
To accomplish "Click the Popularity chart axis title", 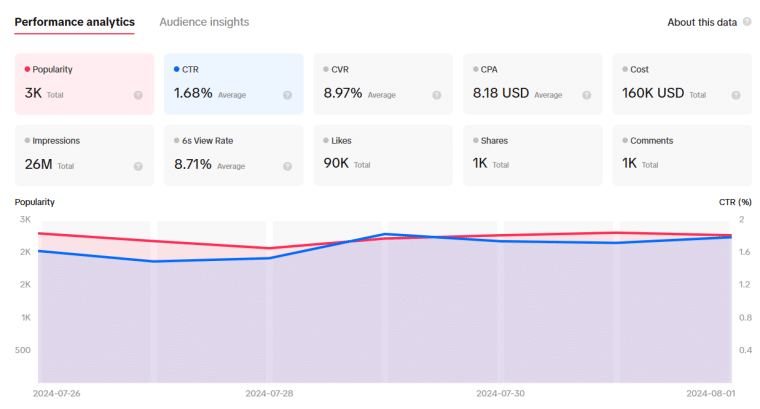I will [x=34, y=202].
